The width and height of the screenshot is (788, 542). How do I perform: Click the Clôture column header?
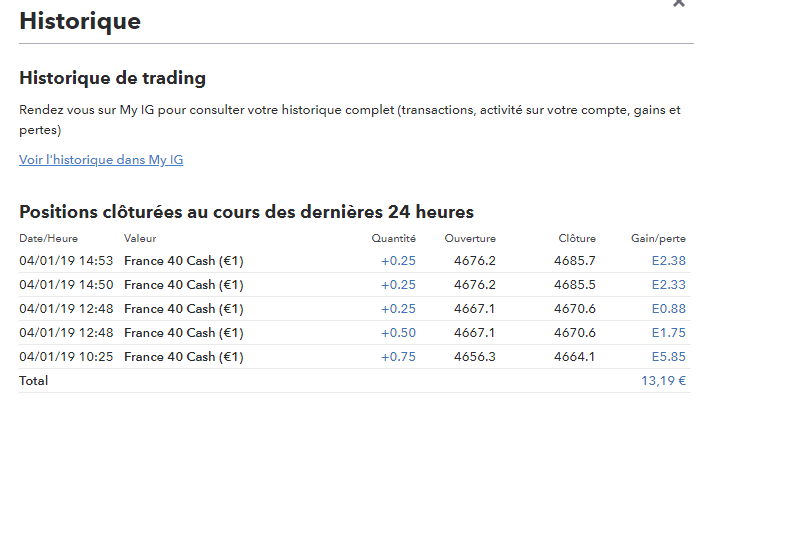(577, 238)
